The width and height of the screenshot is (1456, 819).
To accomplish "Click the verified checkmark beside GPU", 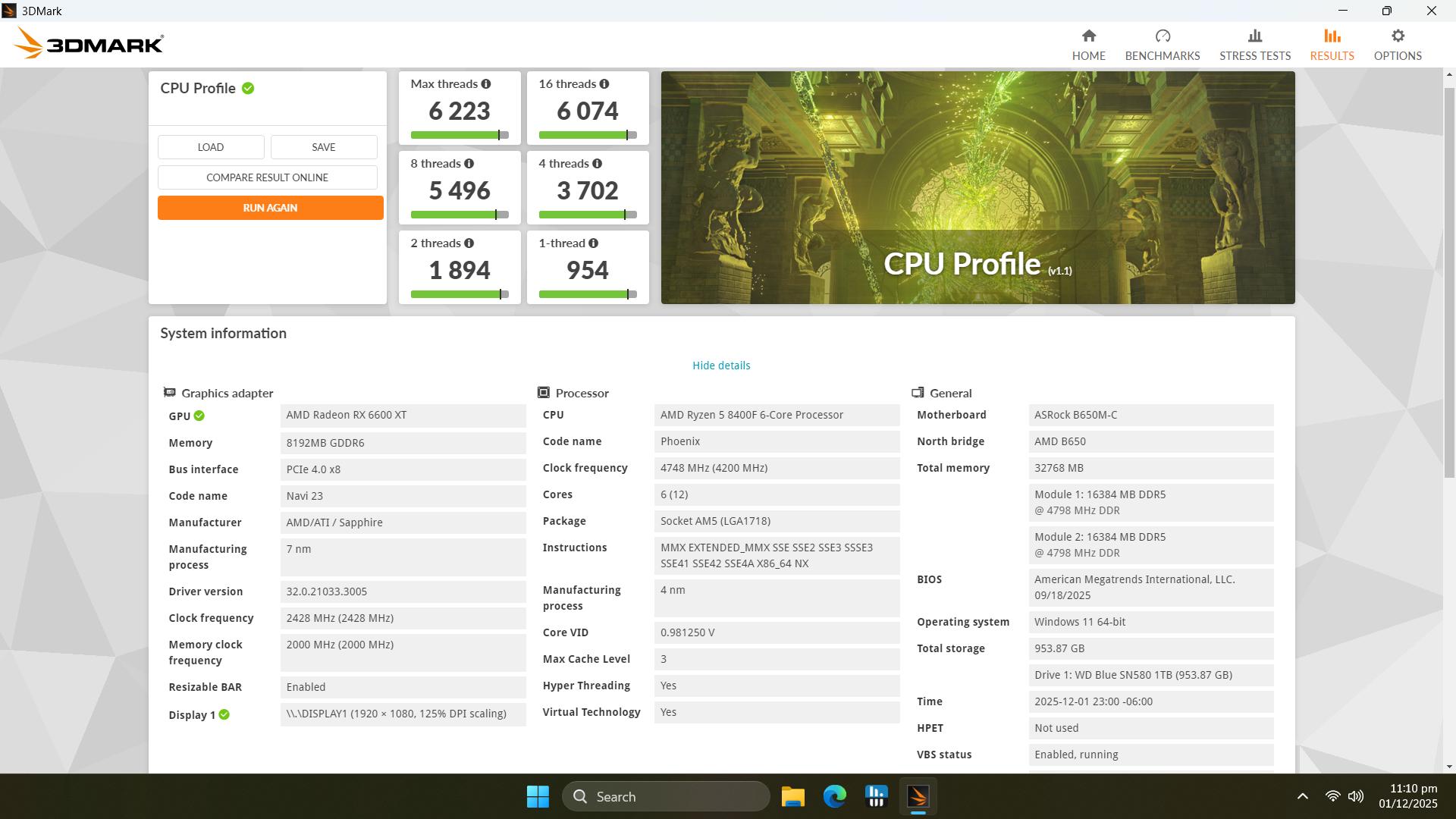I will pos(199,416).
